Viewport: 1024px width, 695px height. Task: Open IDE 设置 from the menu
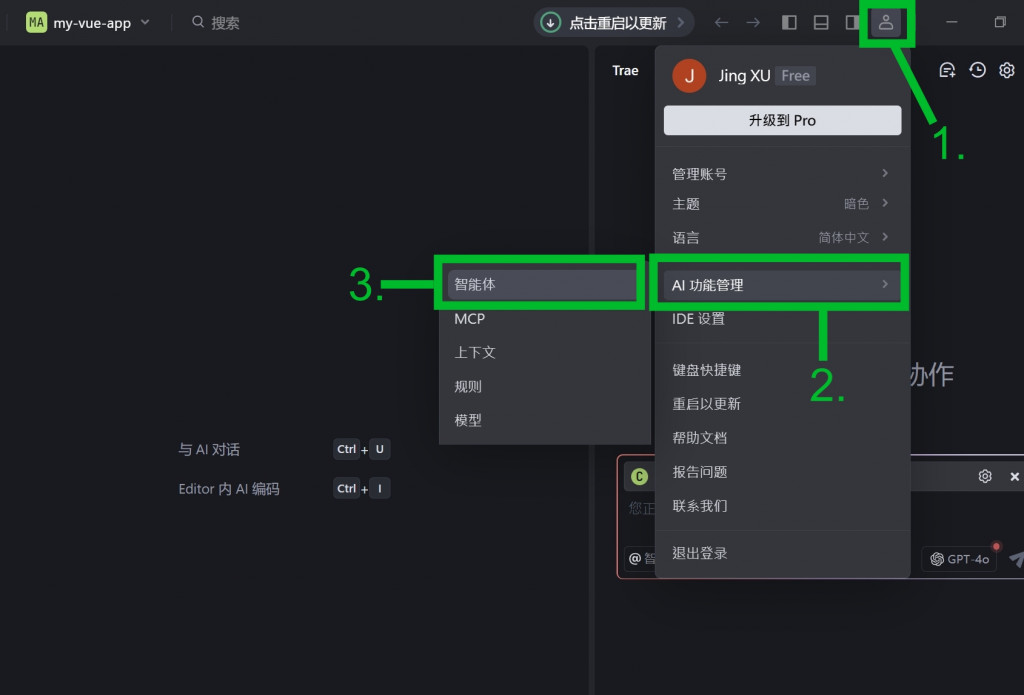tap(782, 319)
